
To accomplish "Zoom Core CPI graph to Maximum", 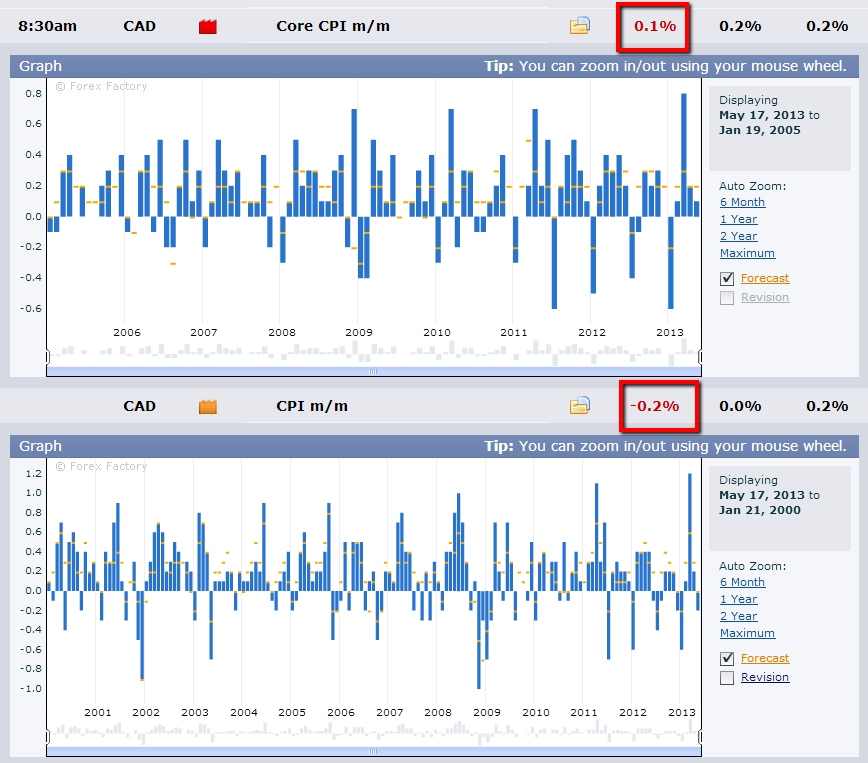I will click(747, 253).
